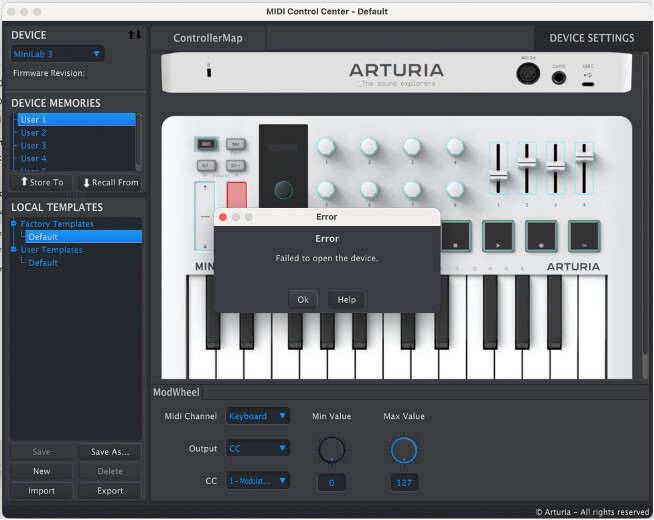Select knob 4 on the controller

(x=455, y=146)
